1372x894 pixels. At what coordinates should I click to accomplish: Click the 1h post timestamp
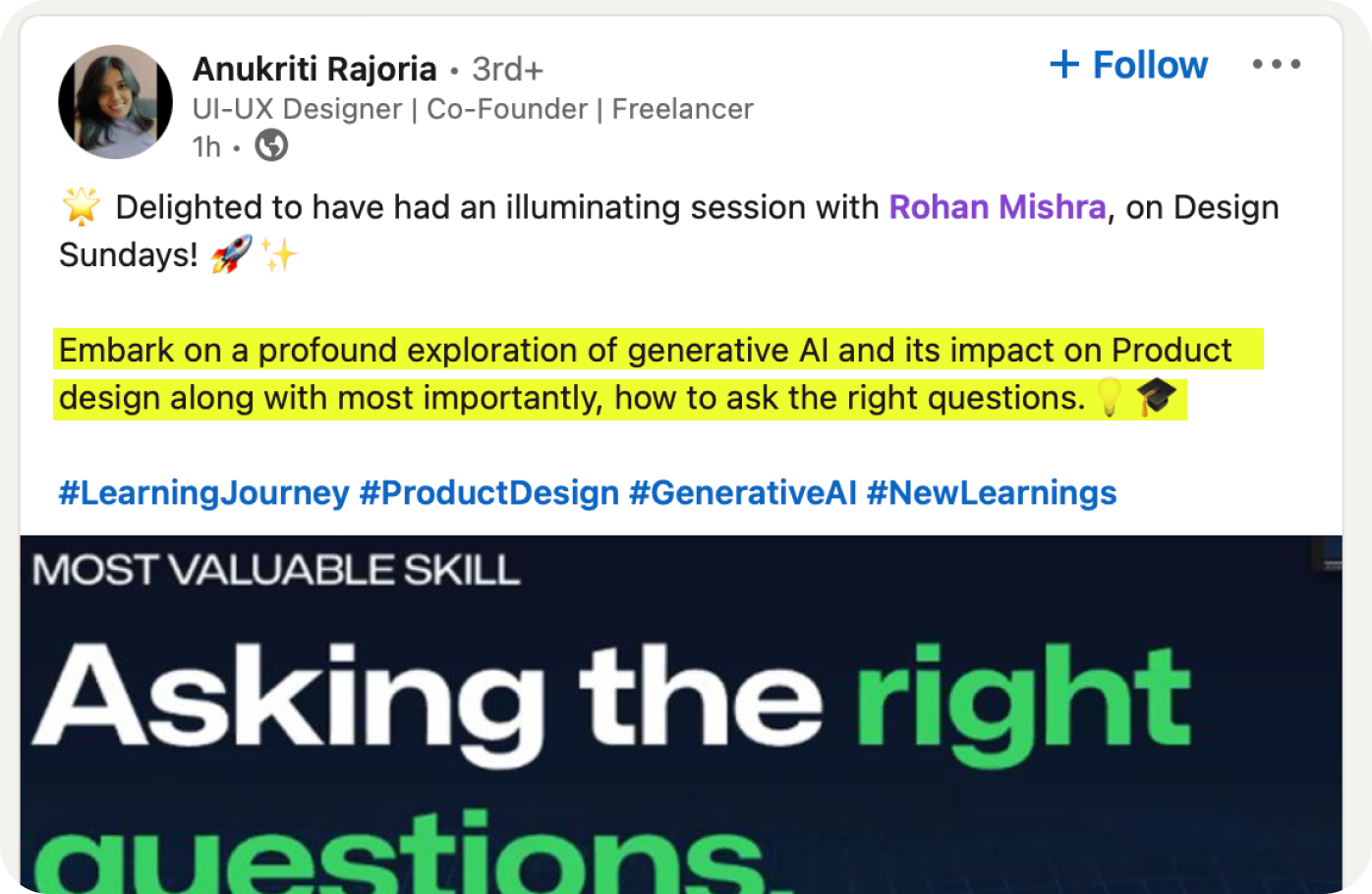206,146
